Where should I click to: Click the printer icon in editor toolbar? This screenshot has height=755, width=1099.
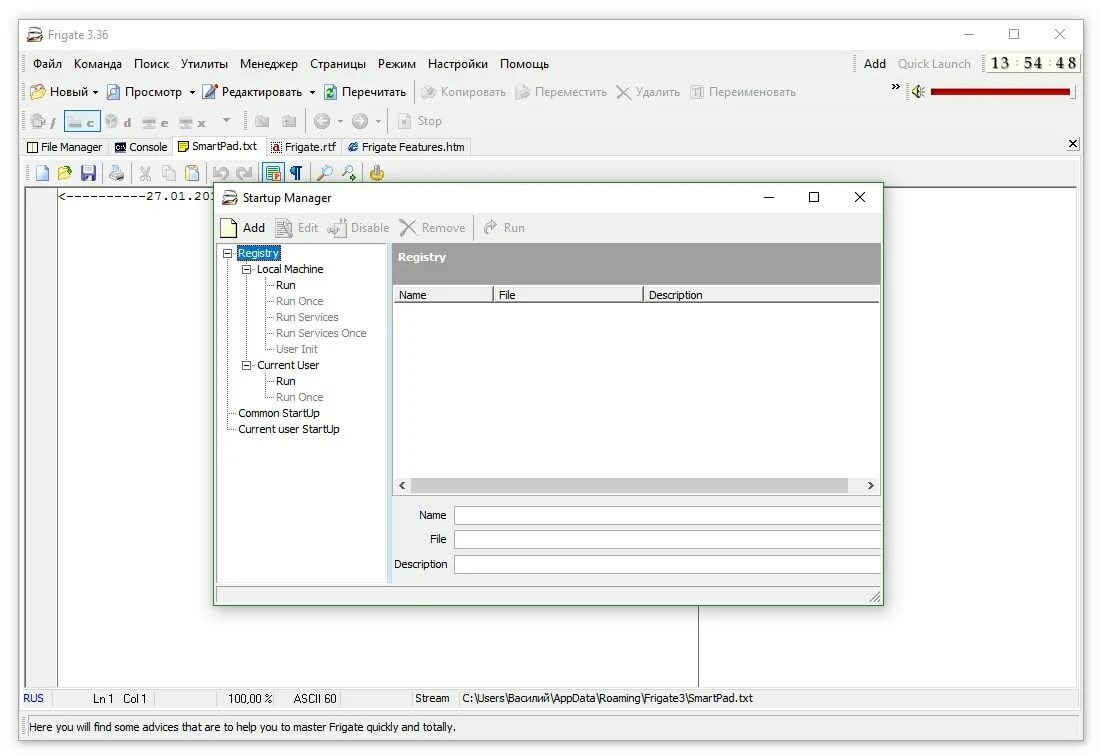click(116, 173)
